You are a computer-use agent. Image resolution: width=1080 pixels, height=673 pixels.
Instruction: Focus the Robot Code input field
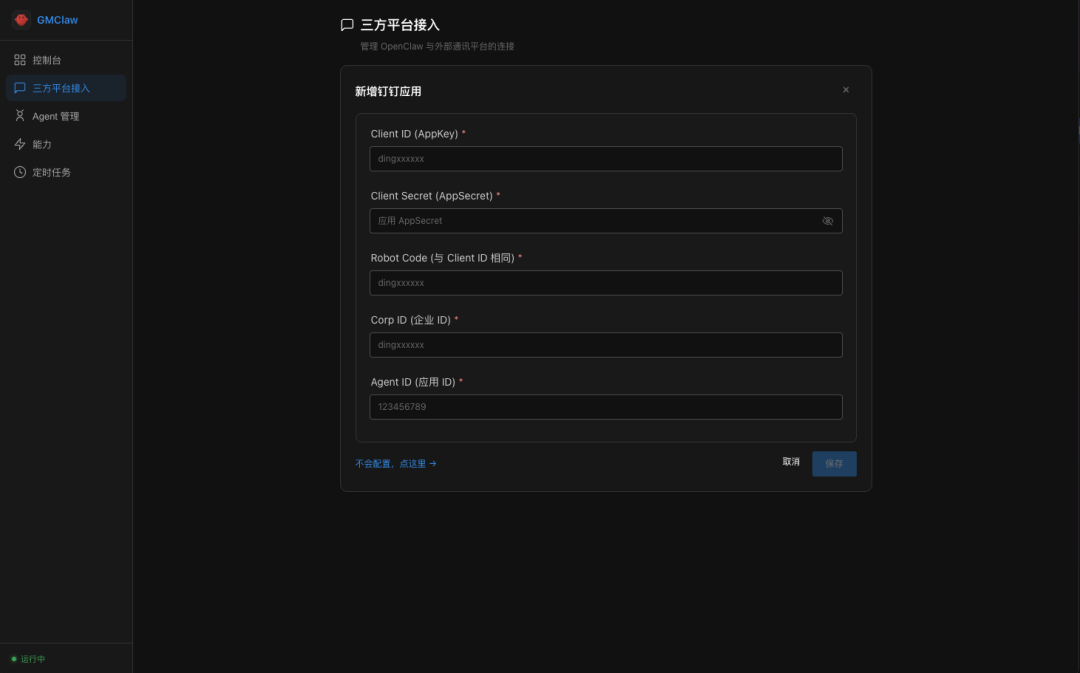(605, 282)
